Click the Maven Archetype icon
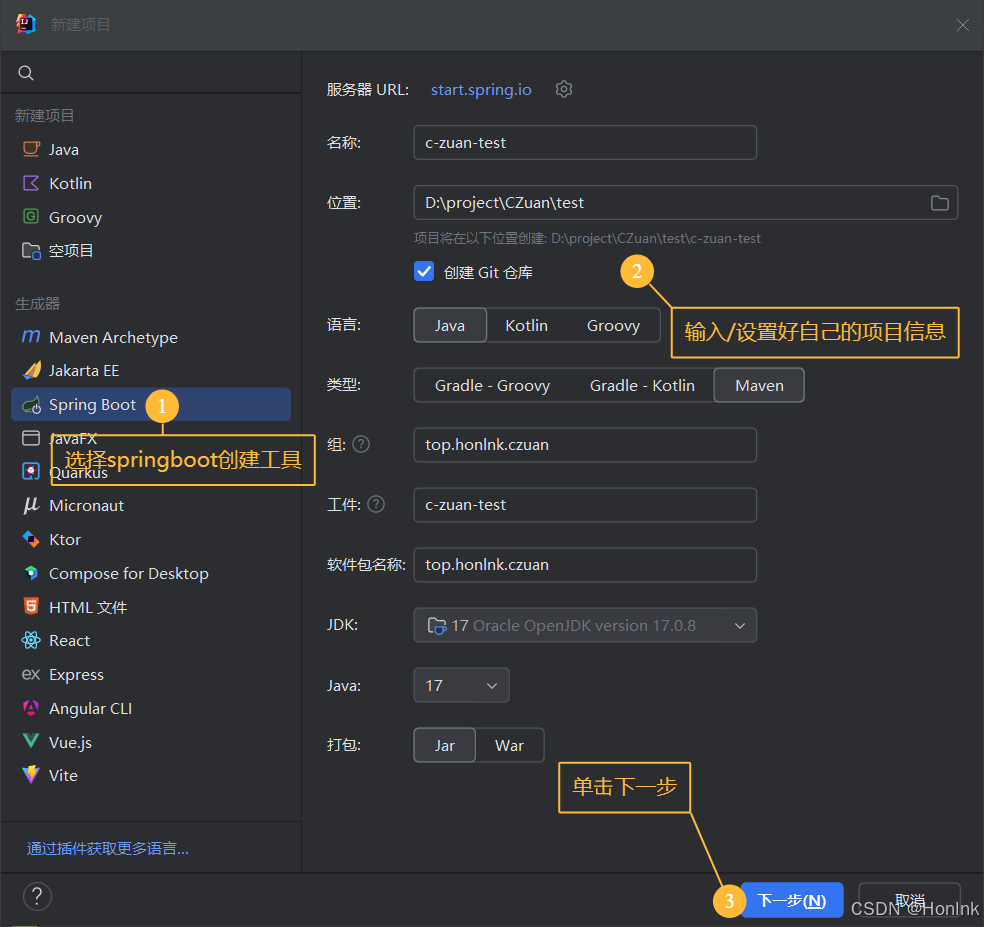This screenshot has width=984, height=927. [x=31, y=336]
